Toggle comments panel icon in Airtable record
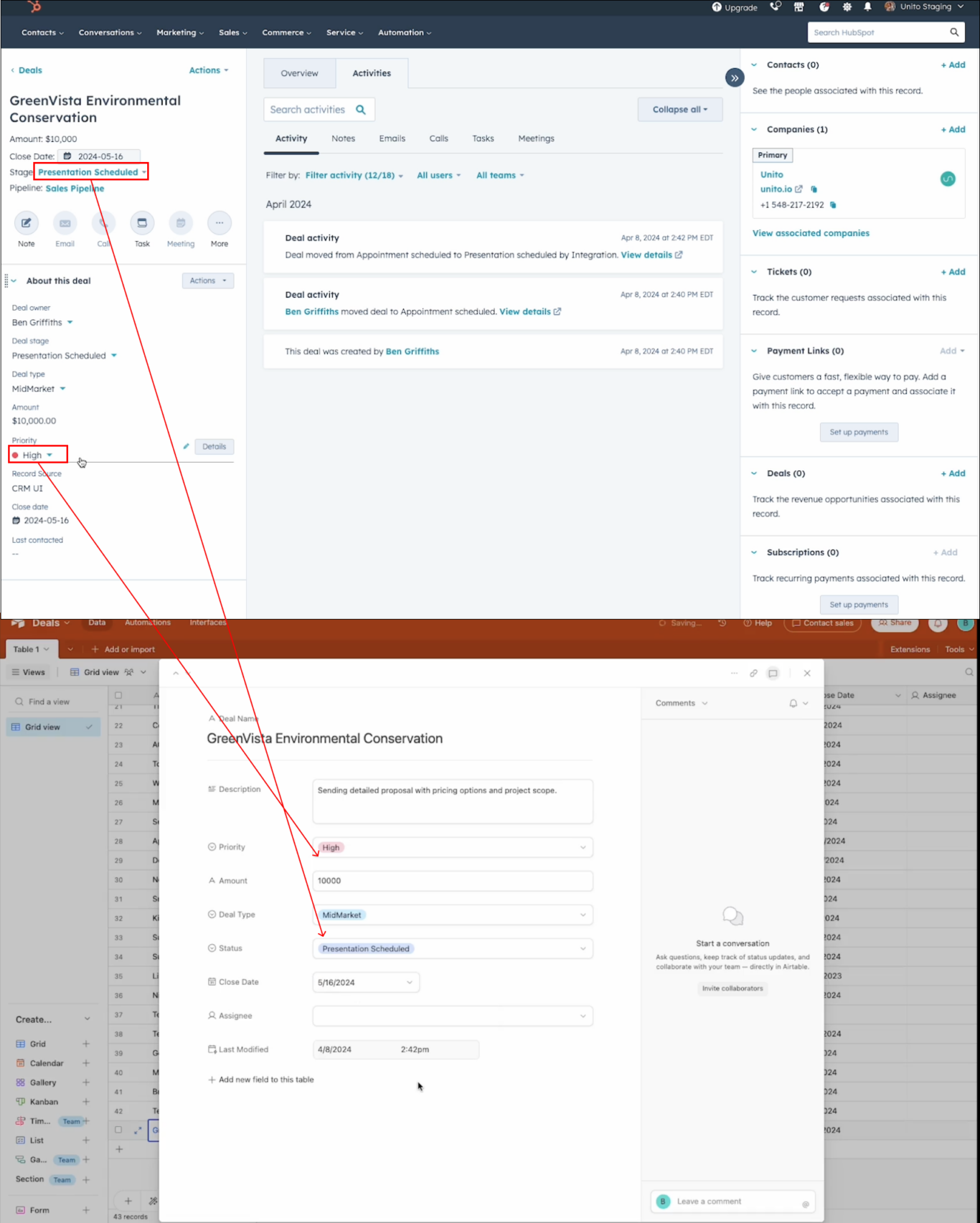Viewport: 980px width, 1223px height. pyautogui.click(x=773, y=674)
